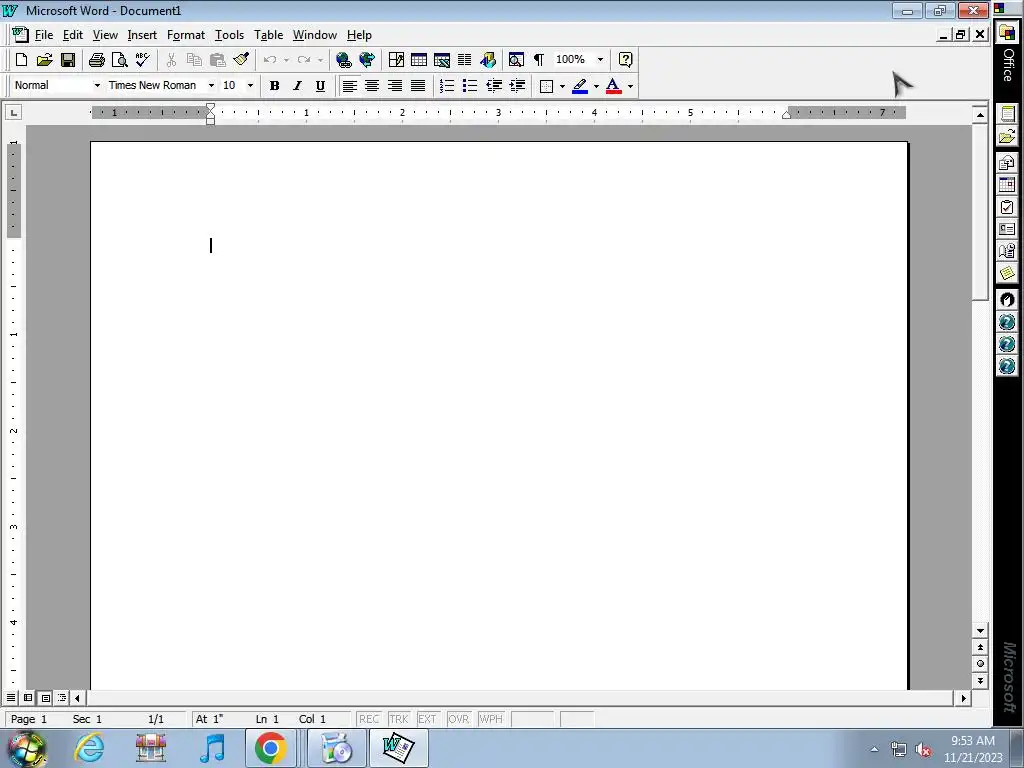Toggle Show/Hide paragraph marks

(539, 60)
